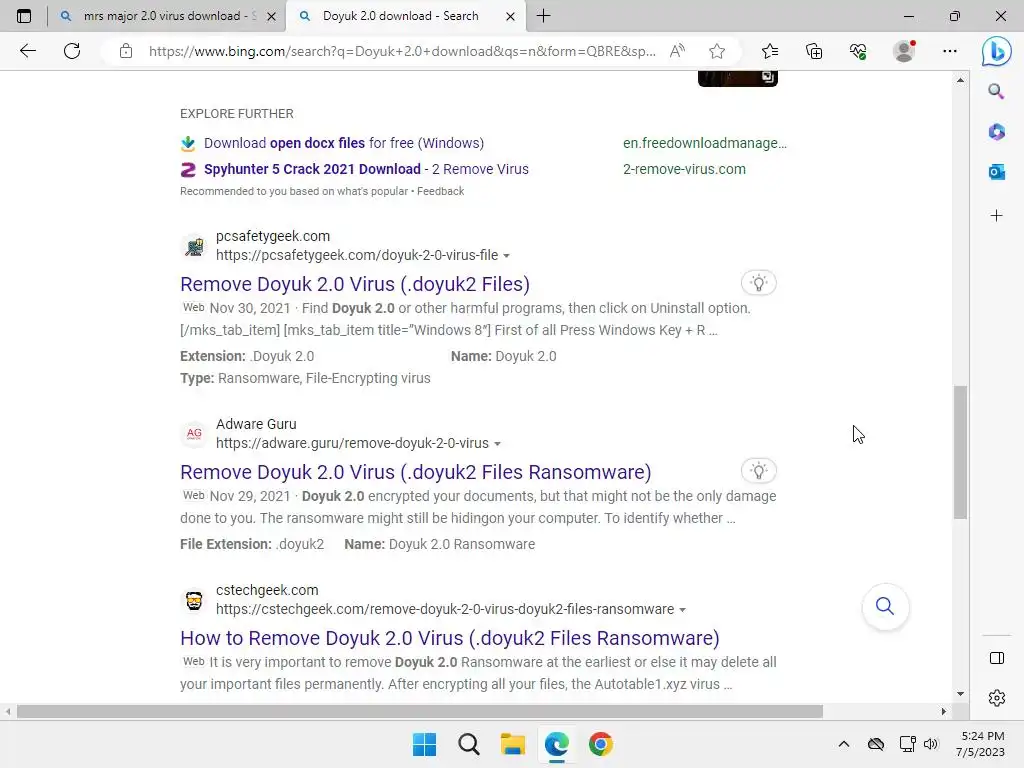Expand adware.guru URL dropdown arrow
This screenshot has width=1024, height=768.
point(497,444)
